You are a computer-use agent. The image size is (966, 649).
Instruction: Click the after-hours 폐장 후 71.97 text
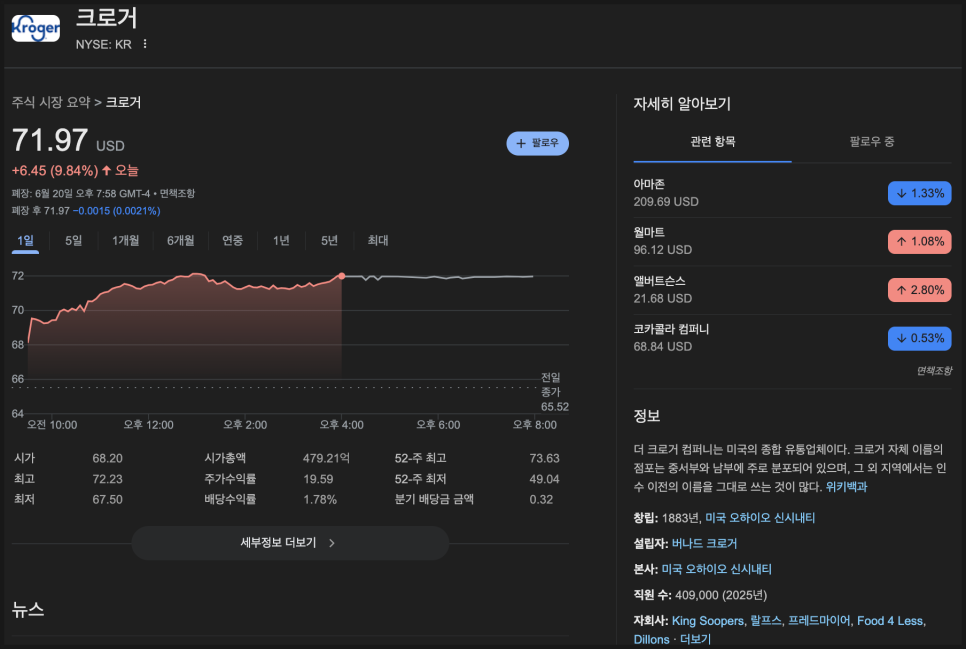tap(41, 211)
